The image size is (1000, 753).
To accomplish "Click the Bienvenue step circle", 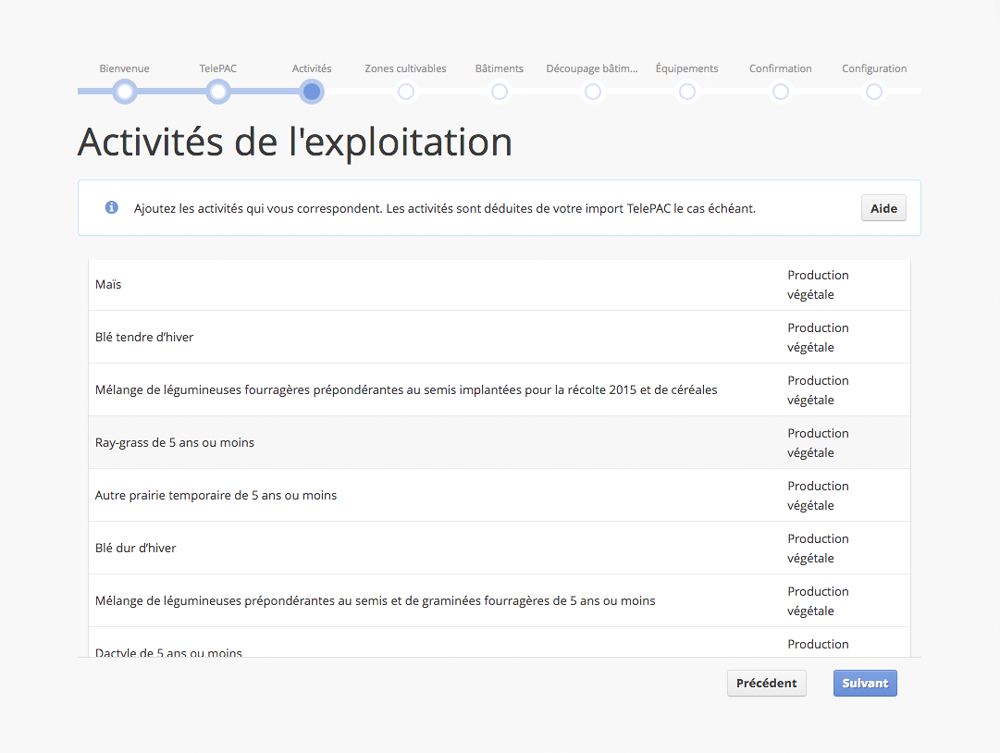I will pos(125,92).
